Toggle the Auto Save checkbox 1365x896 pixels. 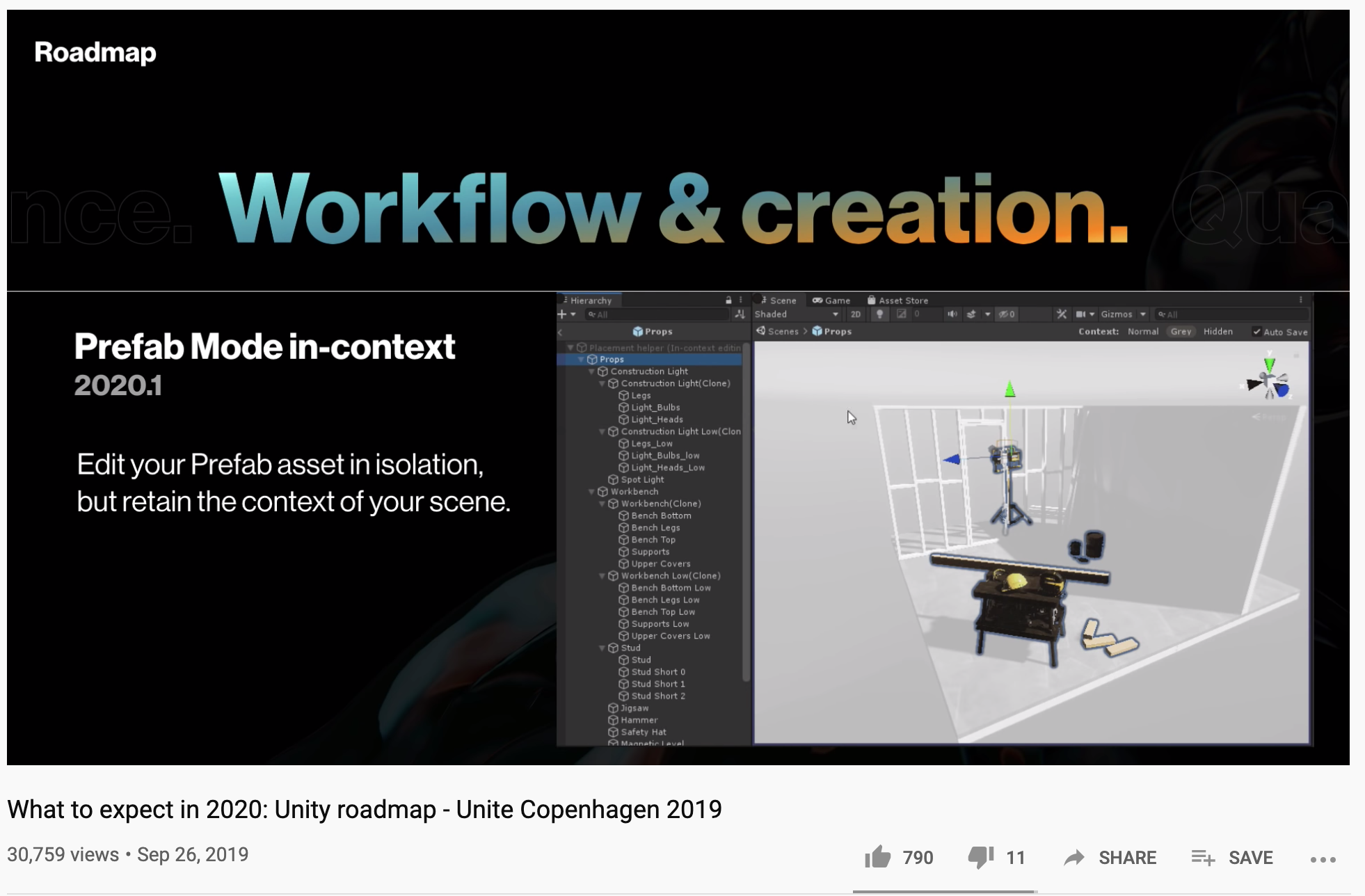1256,332
